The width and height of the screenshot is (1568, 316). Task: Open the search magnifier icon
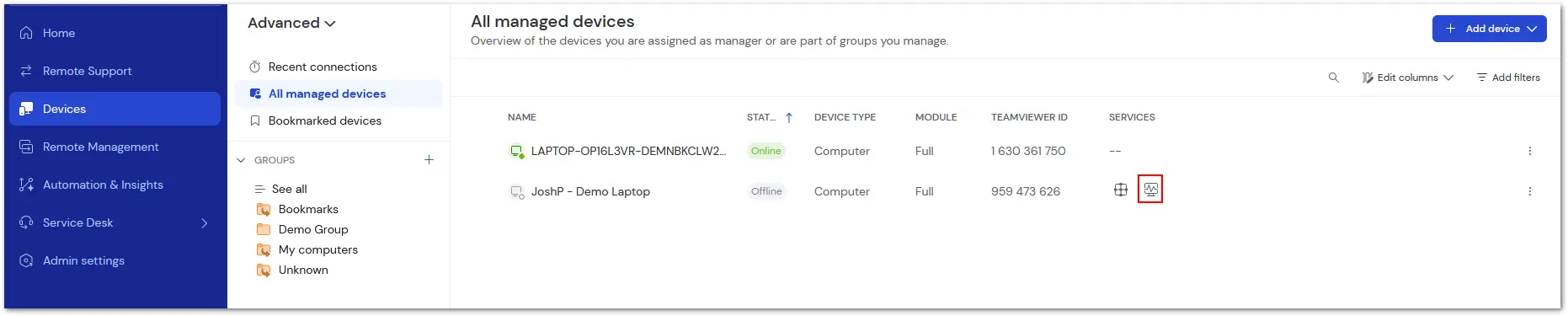pyautogui.click(x=1333, y=78)
